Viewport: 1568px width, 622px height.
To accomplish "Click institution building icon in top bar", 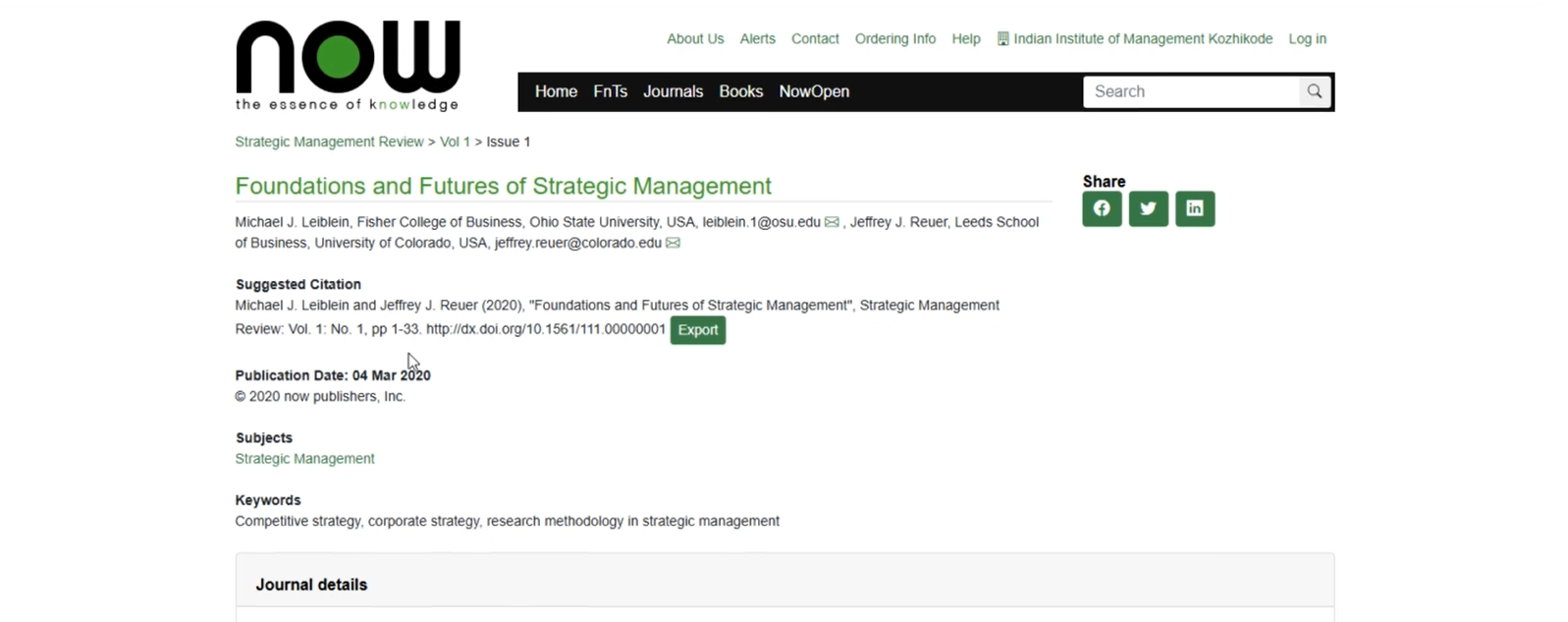I will coord(1002,39).
